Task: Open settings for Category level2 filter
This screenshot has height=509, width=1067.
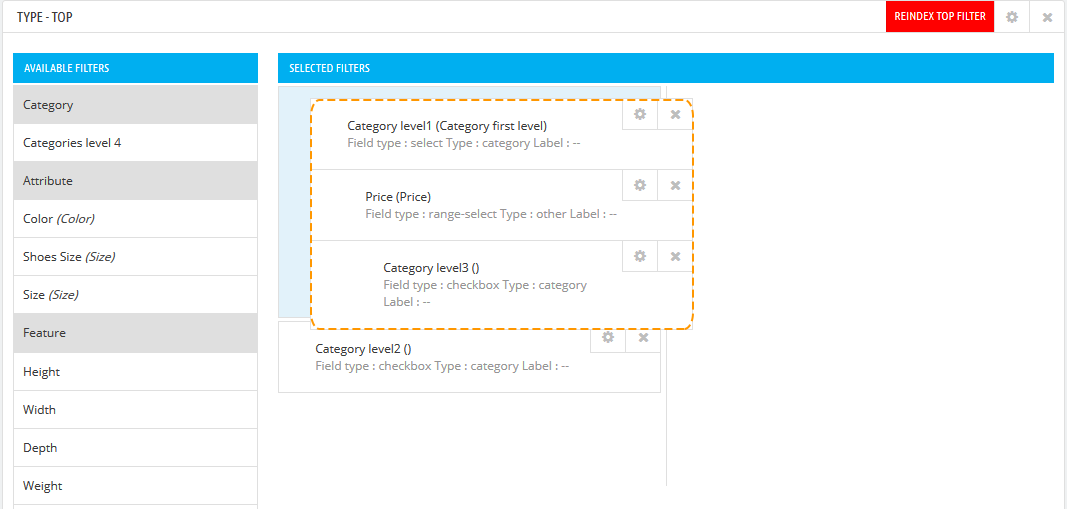Action: [608, 338]
